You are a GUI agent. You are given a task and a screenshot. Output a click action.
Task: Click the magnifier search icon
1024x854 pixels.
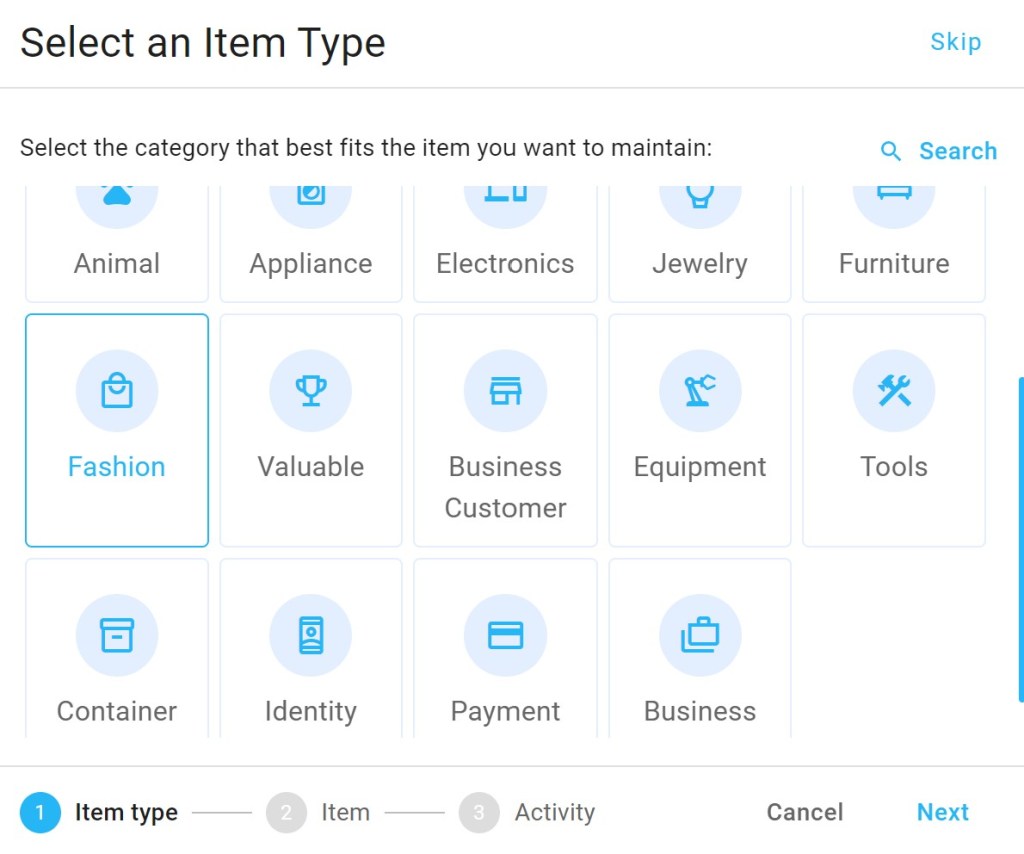[891, 151]
